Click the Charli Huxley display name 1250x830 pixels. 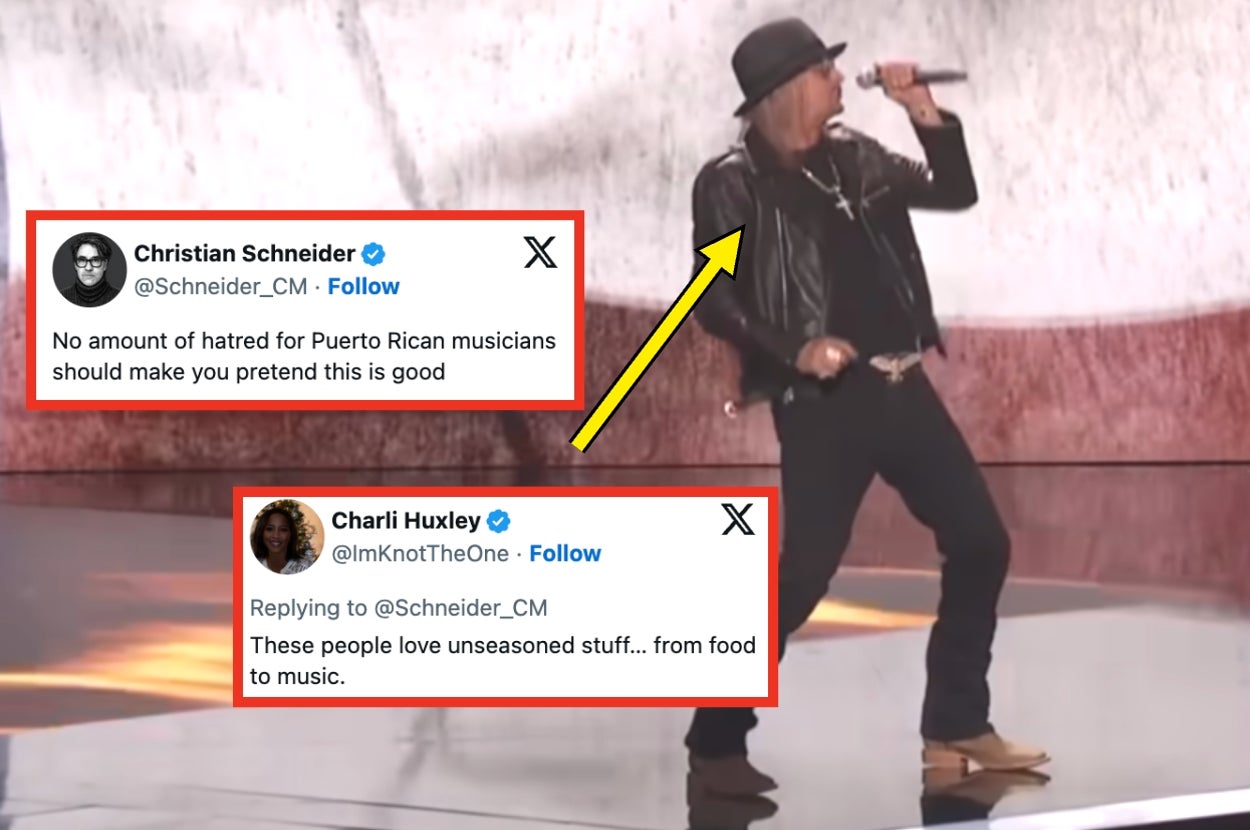(x=406, y=521)
